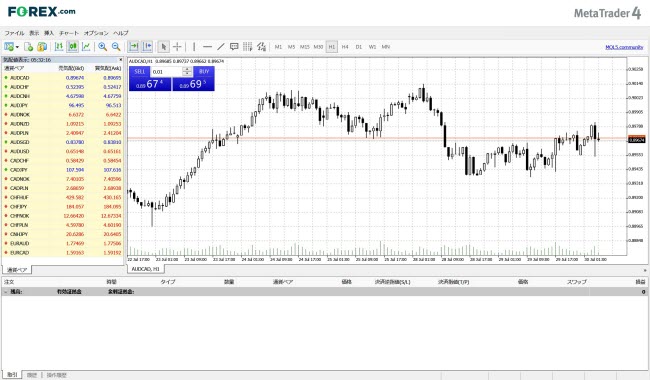
Task: Select AUDCAD in the market watch
Action: pos(63,78)
